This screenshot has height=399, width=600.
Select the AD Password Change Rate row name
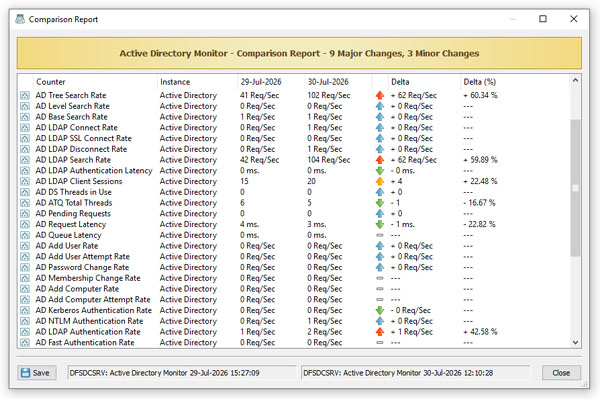coord(82,267)
